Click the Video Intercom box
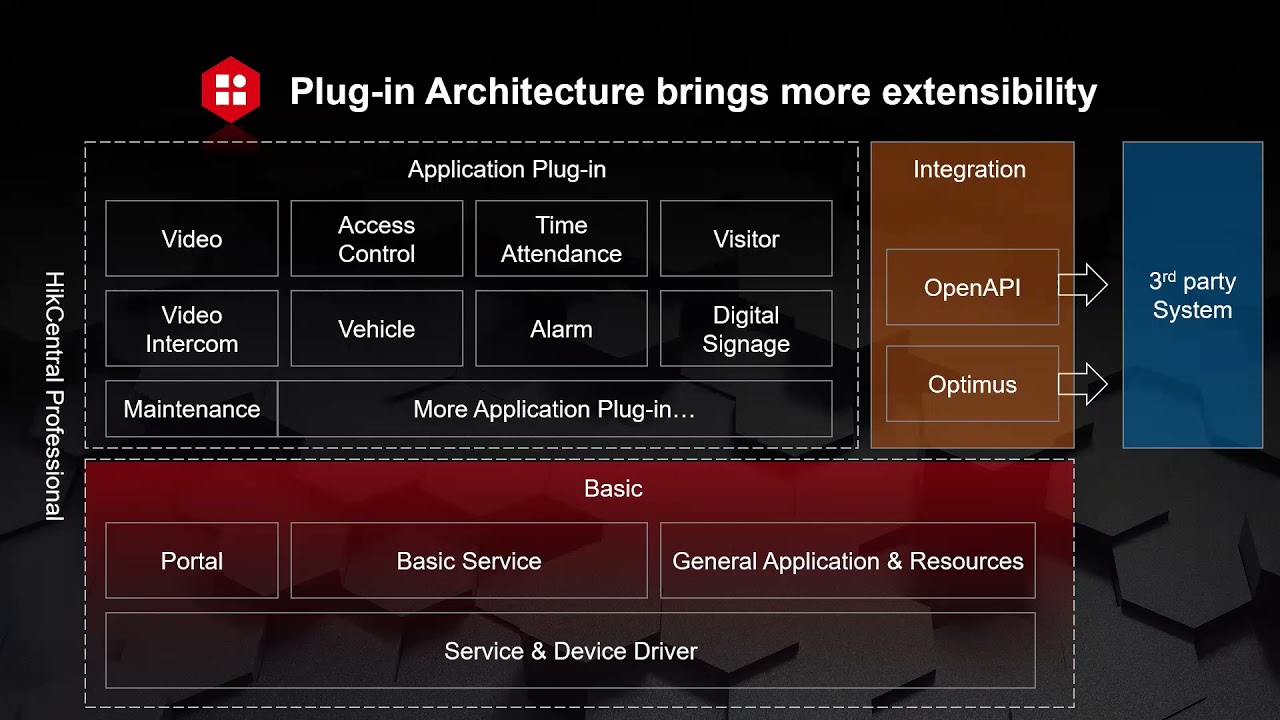The image size is (1280, 720). (x=192, y=329)
